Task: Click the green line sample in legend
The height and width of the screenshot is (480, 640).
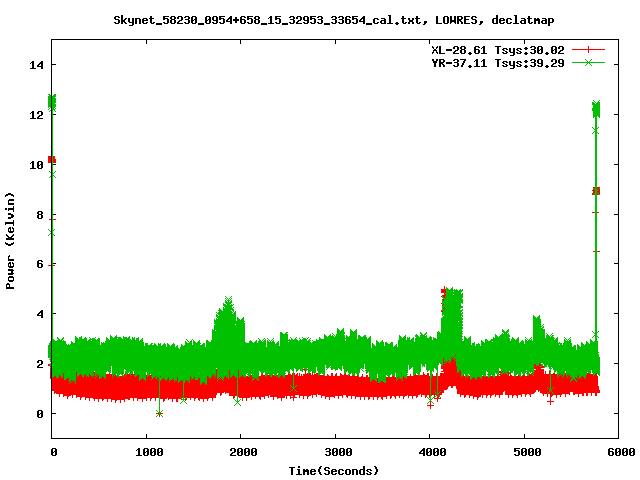Action: [x=588, y=62]
